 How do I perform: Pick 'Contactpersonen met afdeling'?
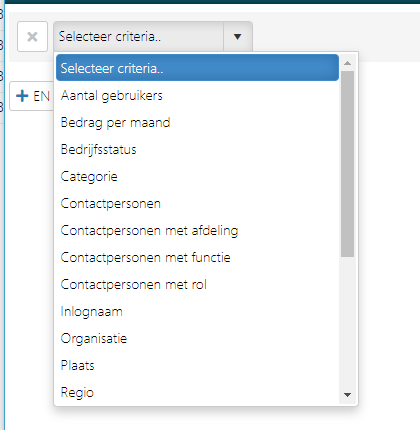coord(197,231)
